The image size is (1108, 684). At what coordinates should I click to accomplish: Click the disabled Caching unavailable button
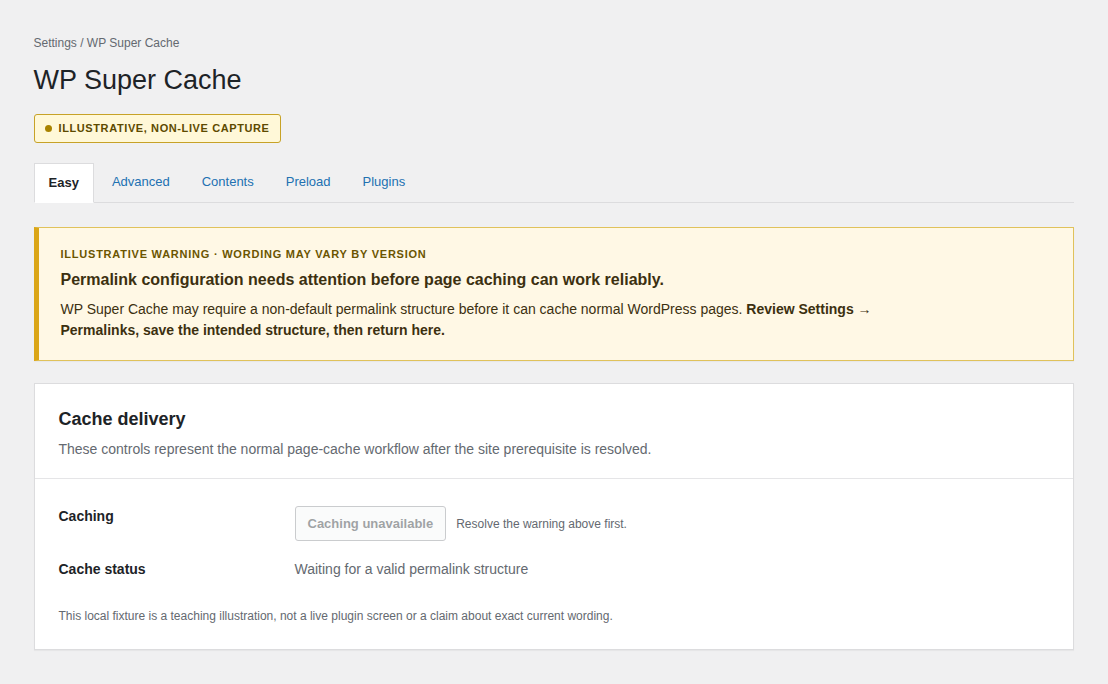tap(370, 524)
